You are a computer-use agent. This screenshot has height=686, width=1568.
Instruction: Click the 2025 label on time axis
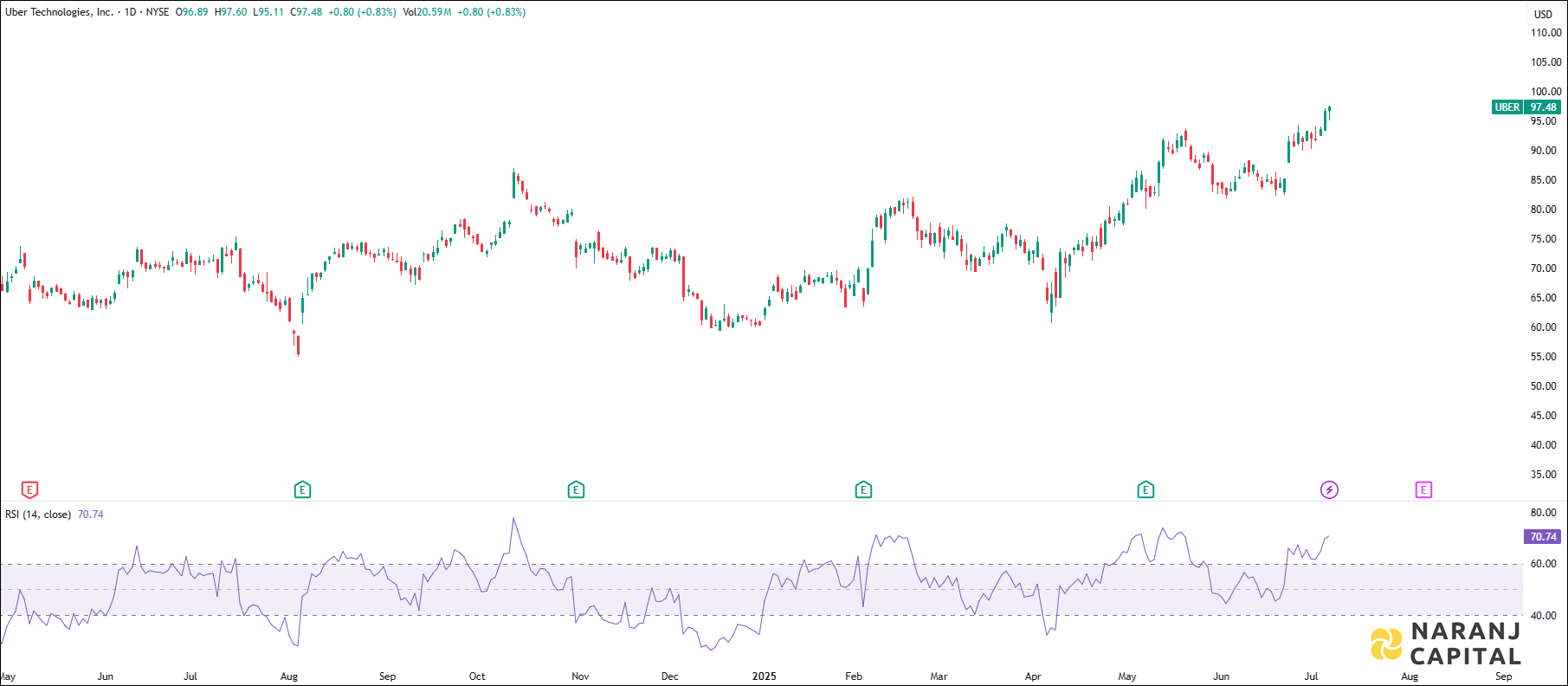(765, 676)
